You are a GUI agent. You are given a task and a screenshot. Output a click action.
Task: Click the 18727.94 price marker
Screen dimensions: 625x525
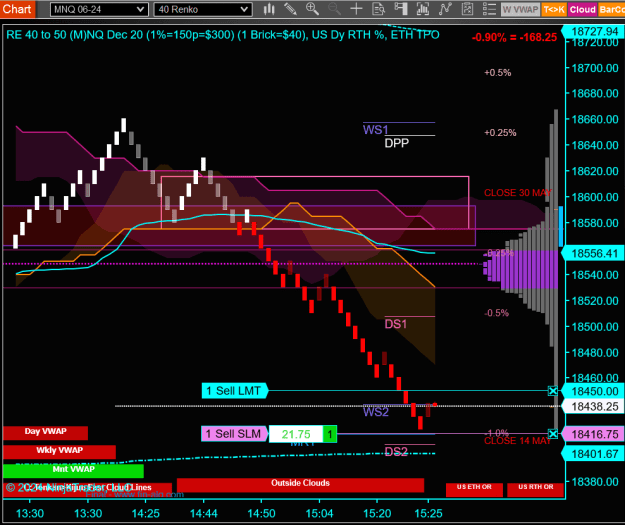click(x=593, y=31)
